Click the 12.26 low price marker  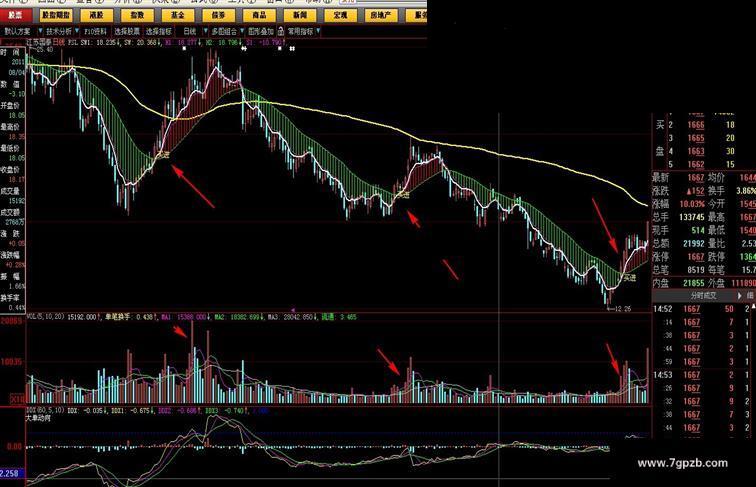coord(620,309)
